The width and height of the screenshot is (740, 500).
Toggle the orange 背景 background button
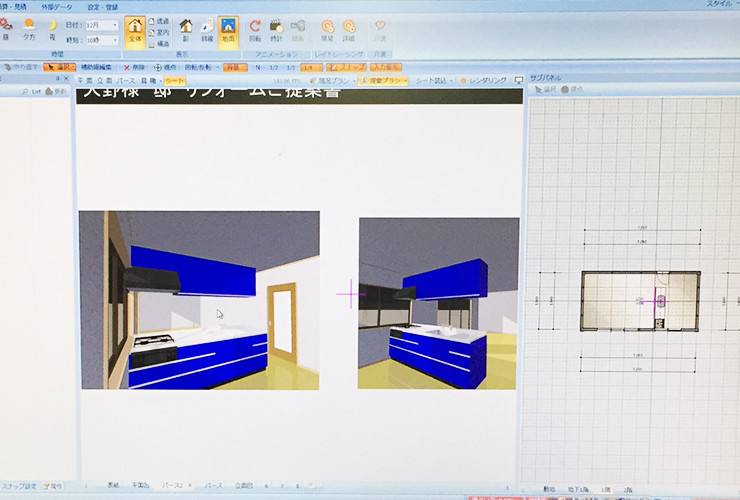pos(235,68)
